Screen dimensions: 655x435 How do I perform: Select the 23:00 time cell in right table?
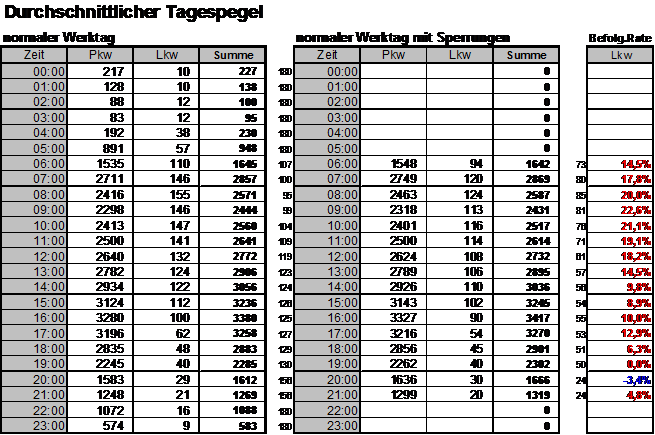326,426
